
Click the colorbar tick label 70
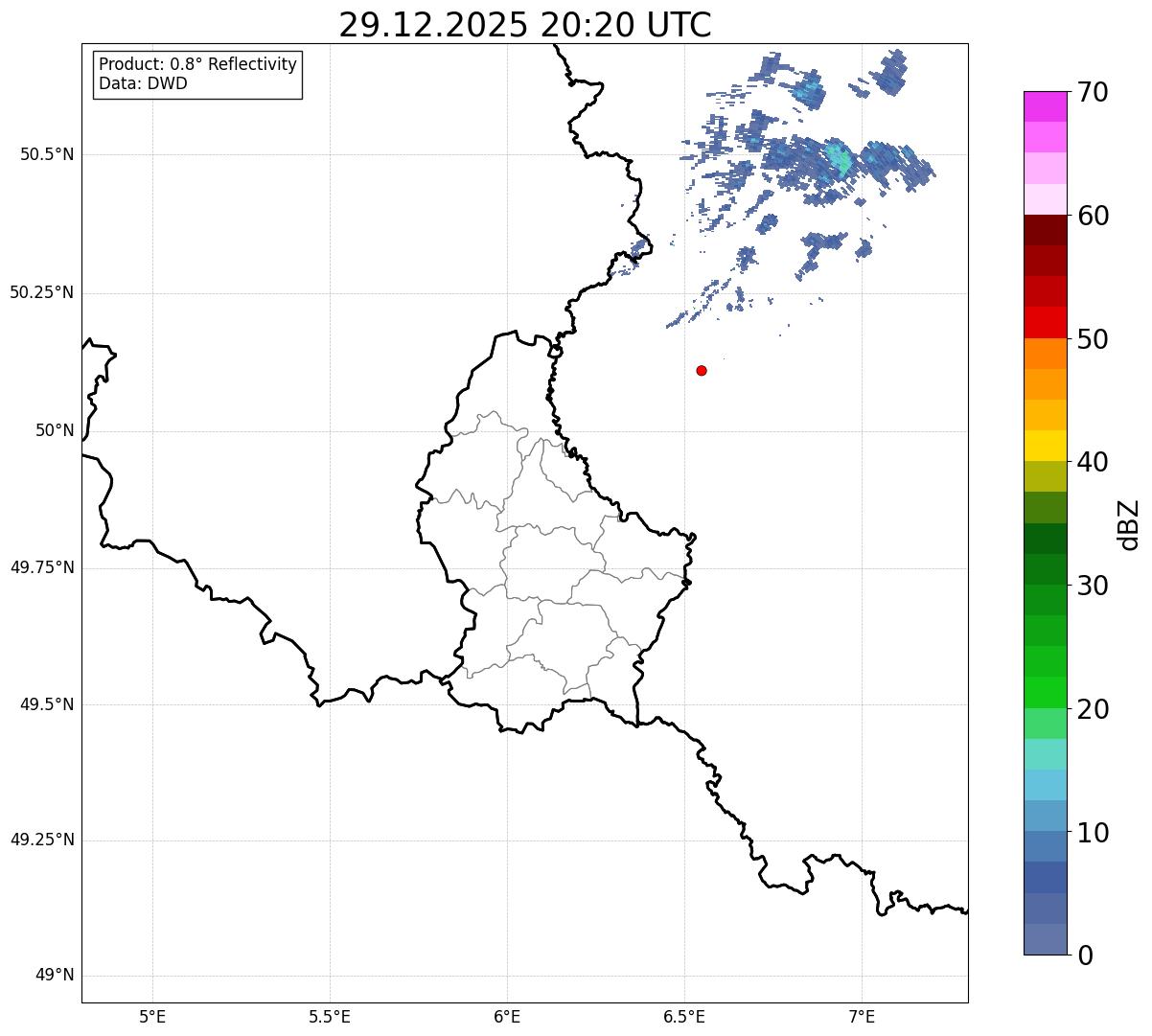pos(1093,92)
